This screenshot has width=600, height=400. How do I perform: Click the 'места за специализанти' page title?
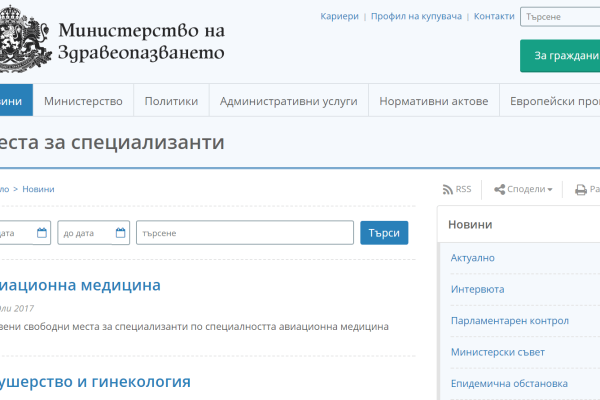[112, 142]
